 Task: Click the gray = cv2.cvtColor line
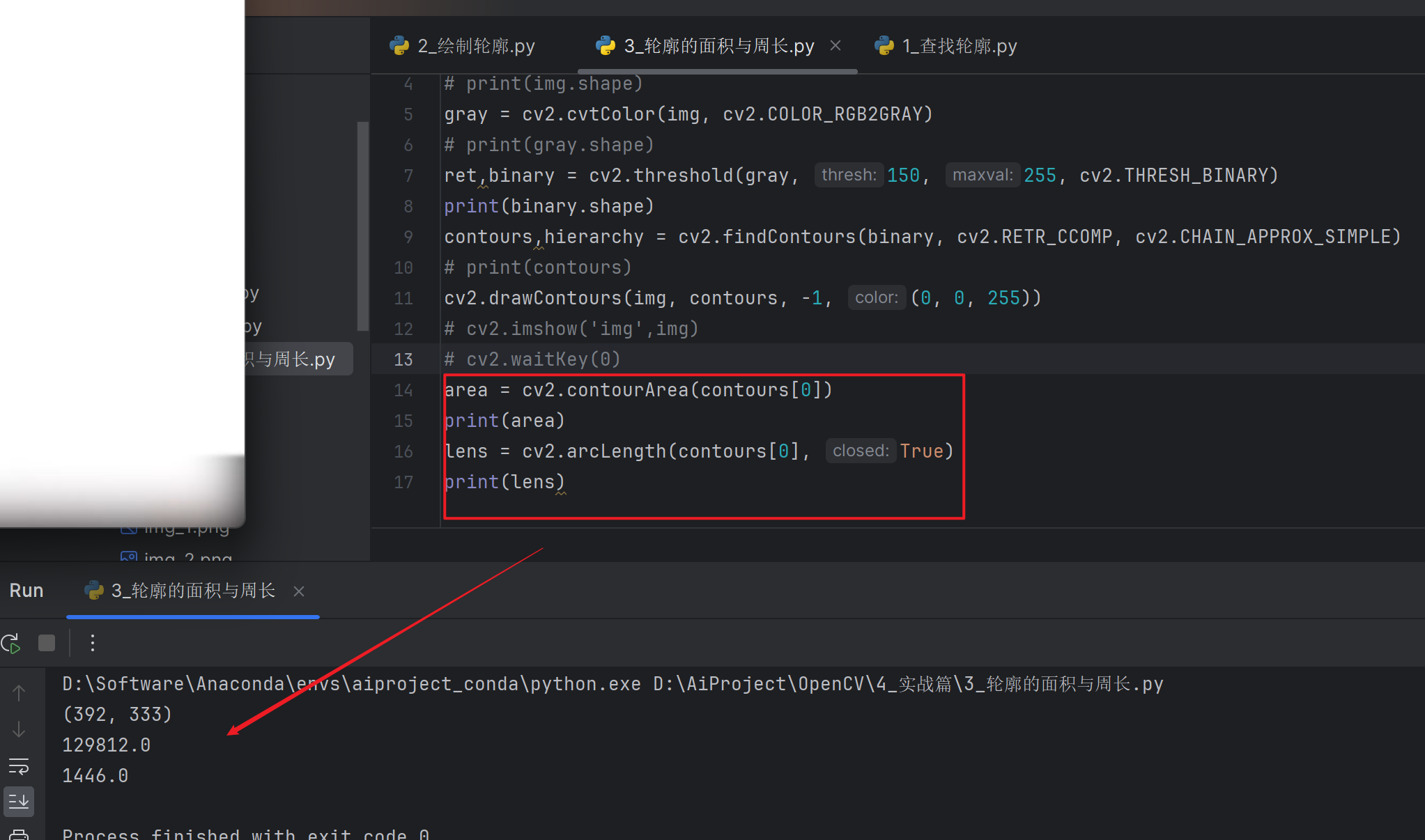[688, 114]
